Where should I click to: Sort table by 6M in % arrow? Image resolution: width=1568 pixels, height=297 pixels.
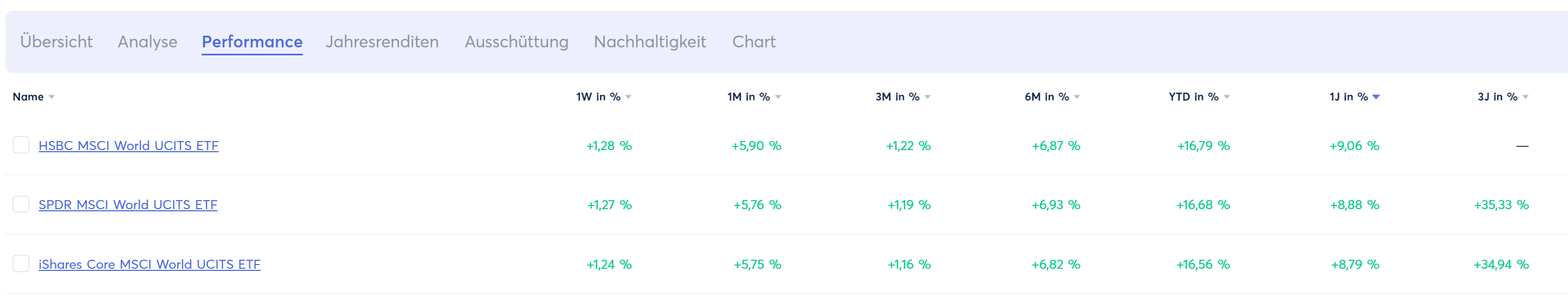pos(1077,97)
